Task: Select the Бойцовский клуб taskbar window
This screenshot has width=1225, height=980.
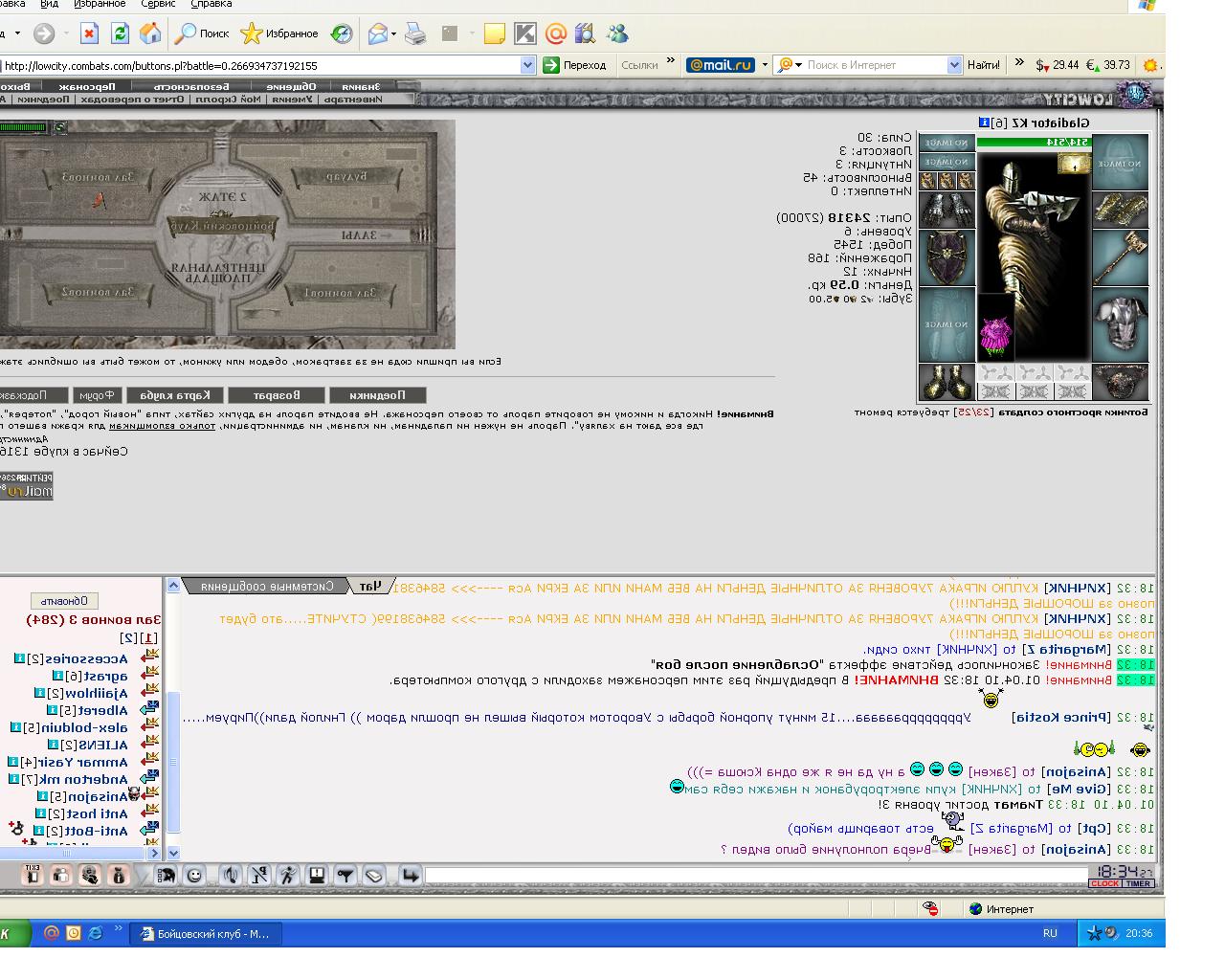Action: (x=206, y=933)
